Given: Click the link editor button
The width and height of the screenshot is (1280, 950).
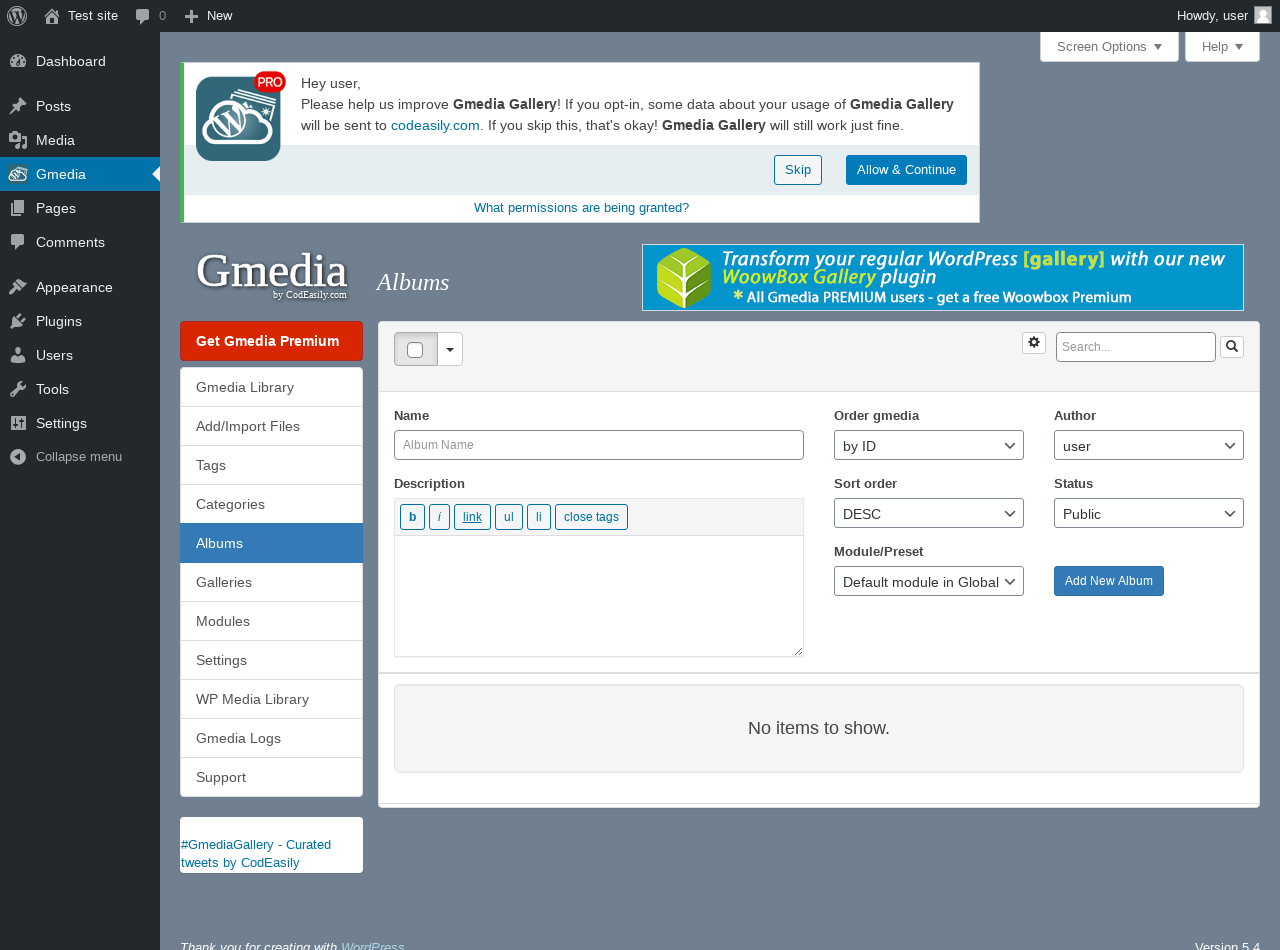Looking at the screenshot, I should tap(472, 517).
